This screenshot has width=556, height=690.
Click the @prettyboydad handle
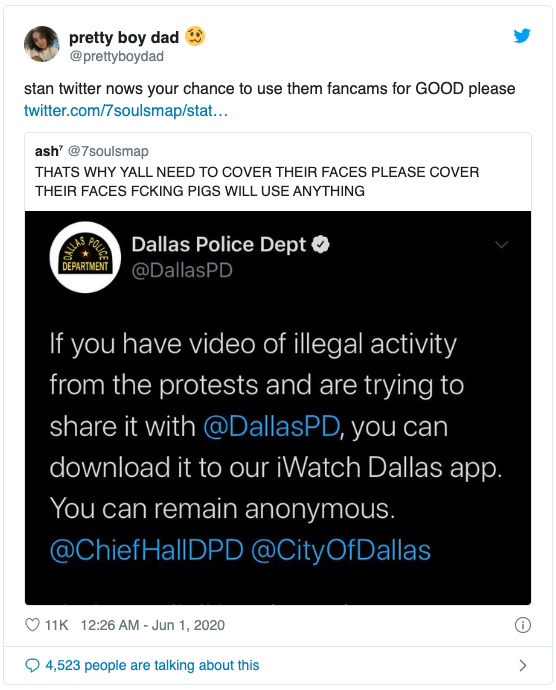[x=117, y=56]
